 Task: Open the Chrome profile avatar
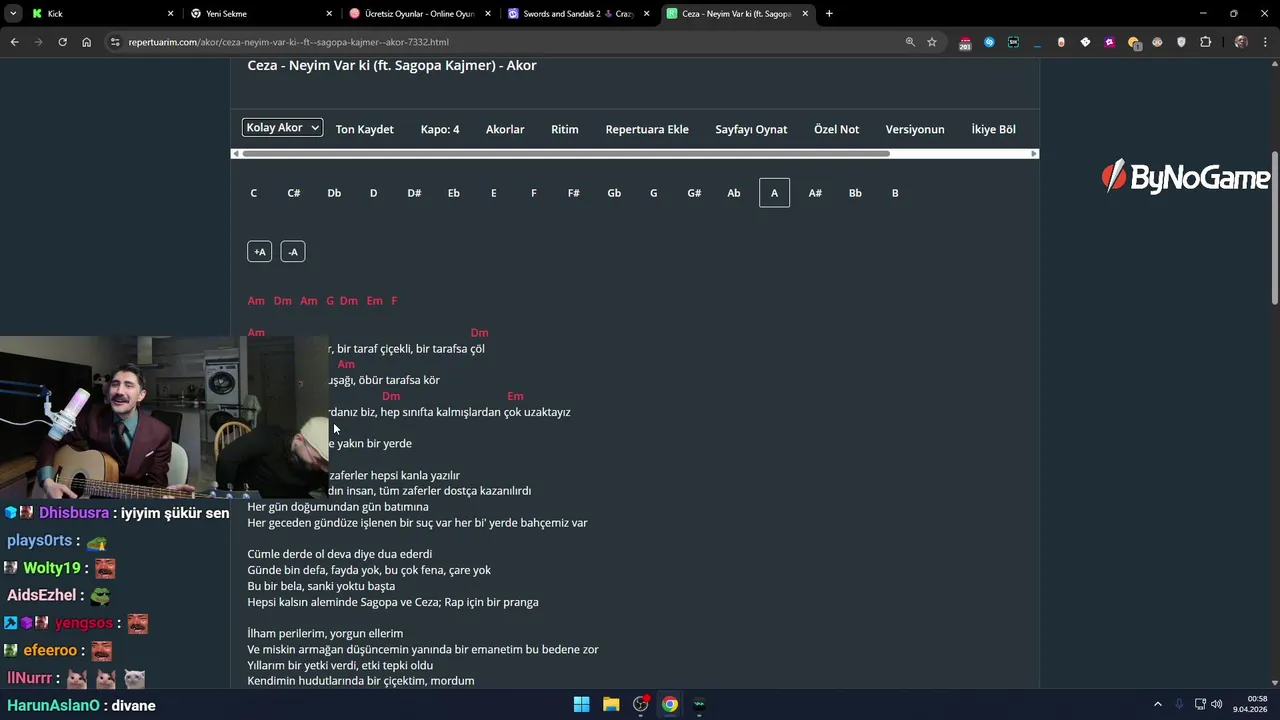1241,42
